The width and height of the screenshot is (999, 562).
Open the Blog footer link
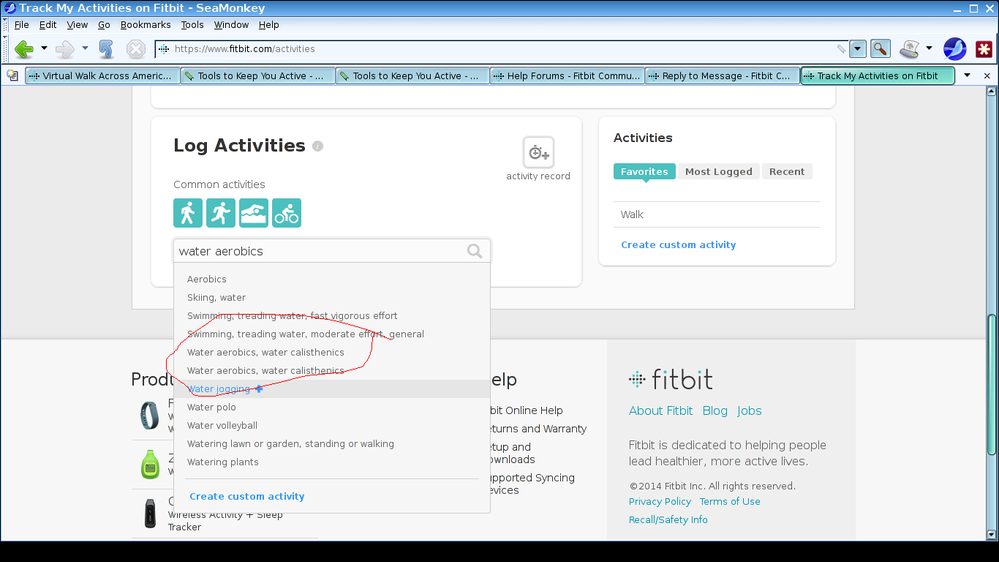click(x=715, y=411)
